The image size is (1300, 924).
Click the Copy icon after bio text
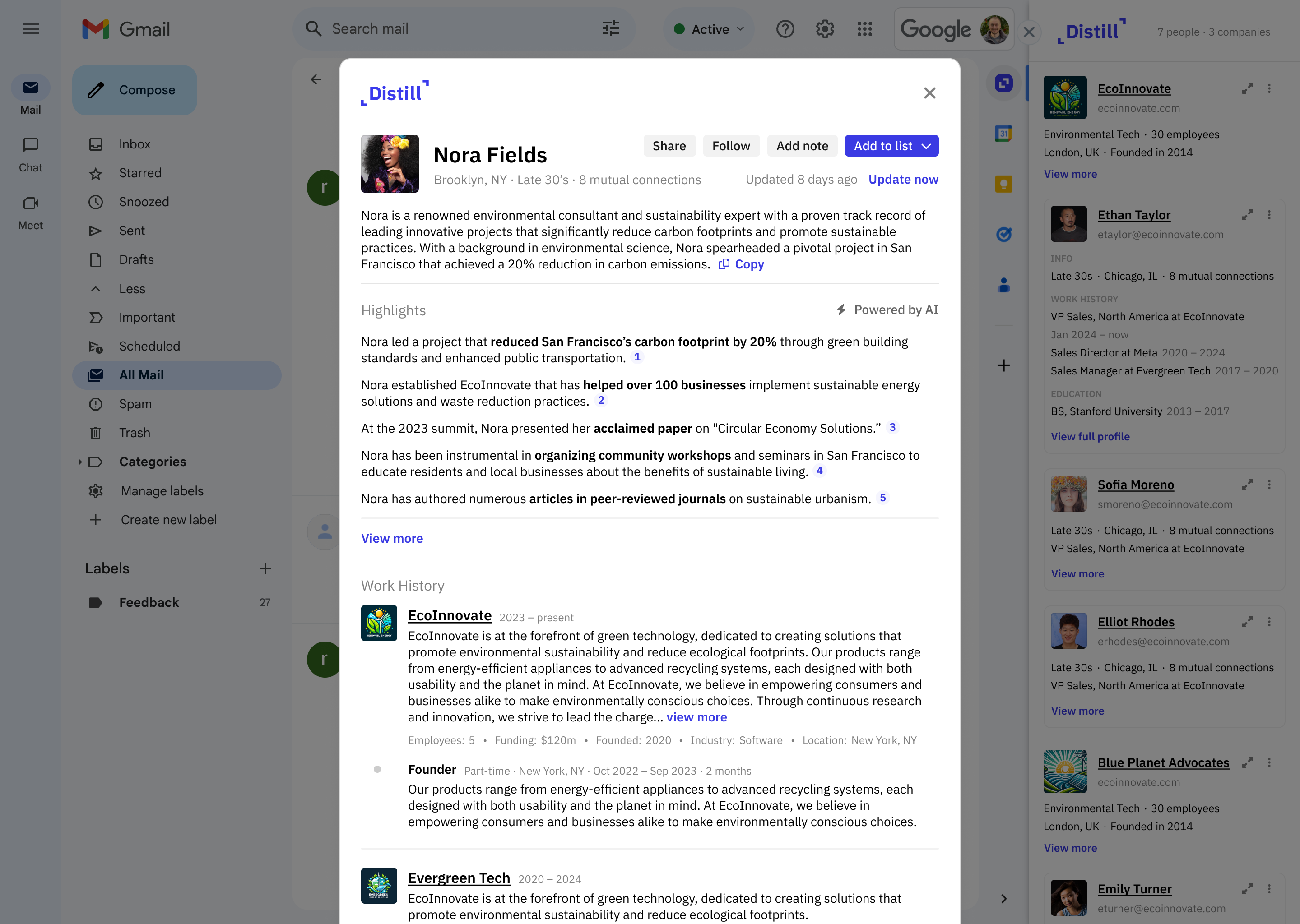724,264
